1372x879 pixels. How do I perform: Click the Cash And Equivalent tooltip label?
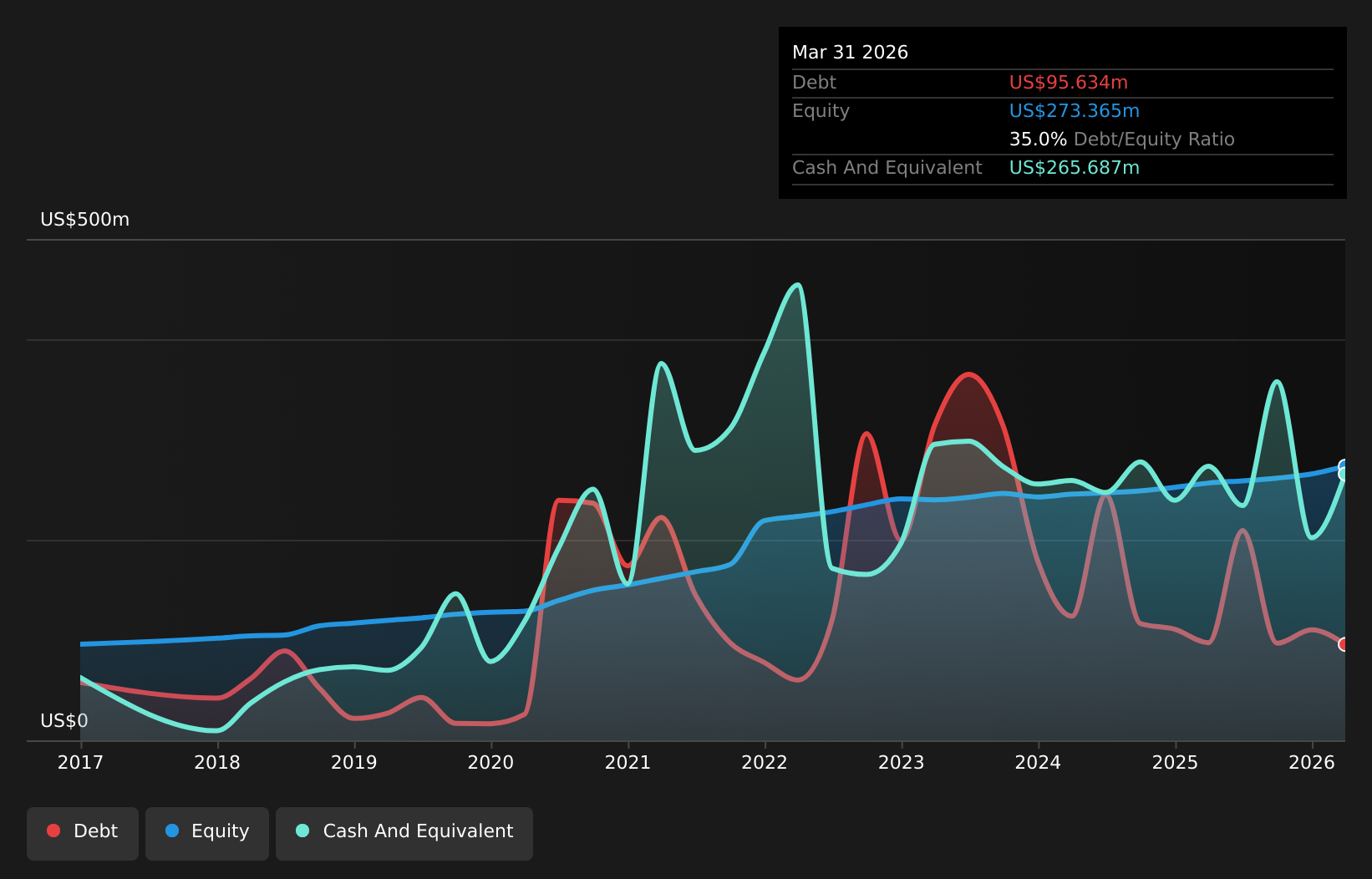point(887,168)
